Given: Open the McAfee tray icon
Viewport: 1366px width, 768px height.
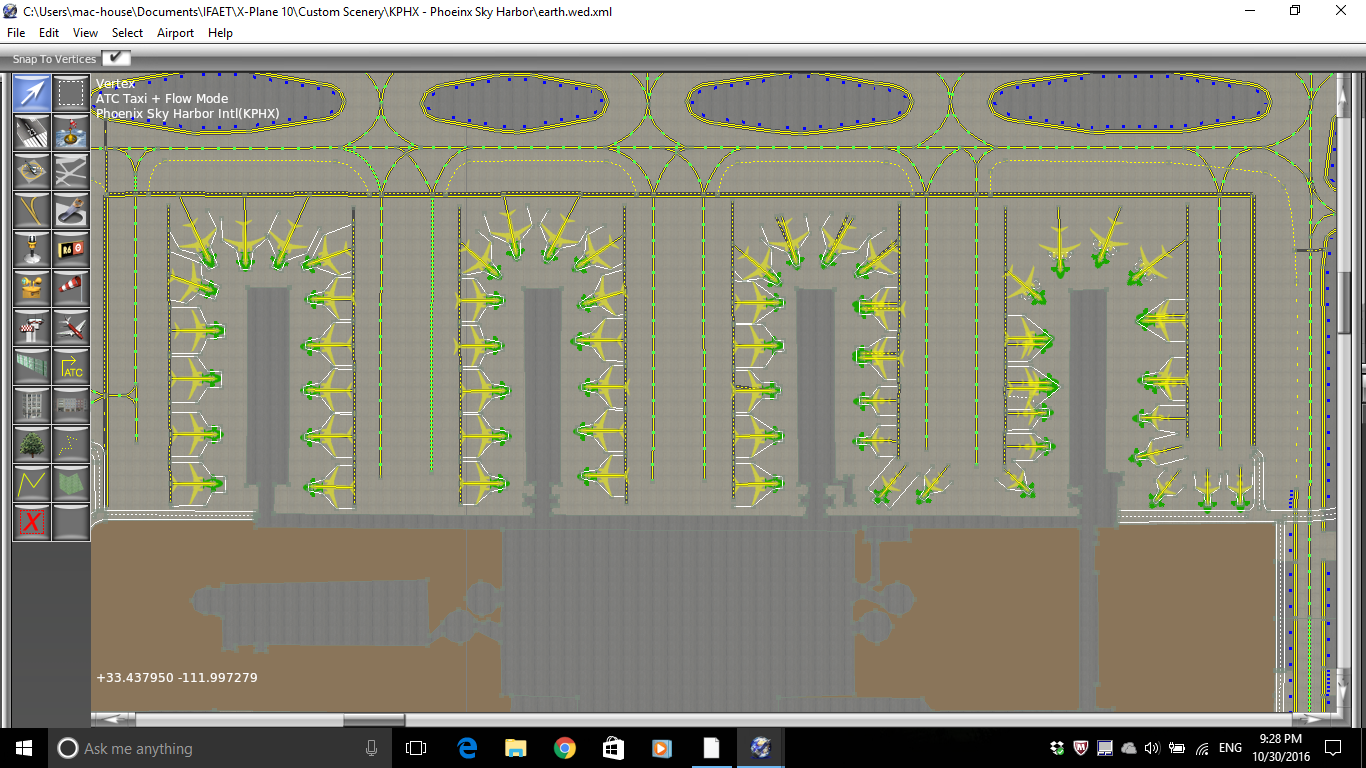Looking at the screenshot, I should 1081,748.
